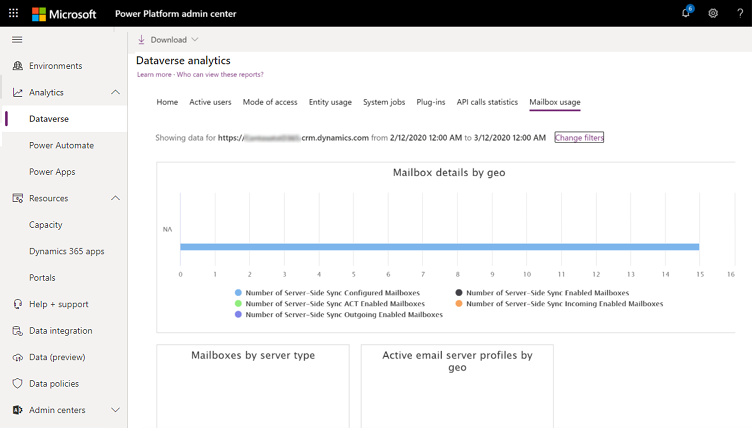Switch to the Active users tab

(x=210, y=102)
